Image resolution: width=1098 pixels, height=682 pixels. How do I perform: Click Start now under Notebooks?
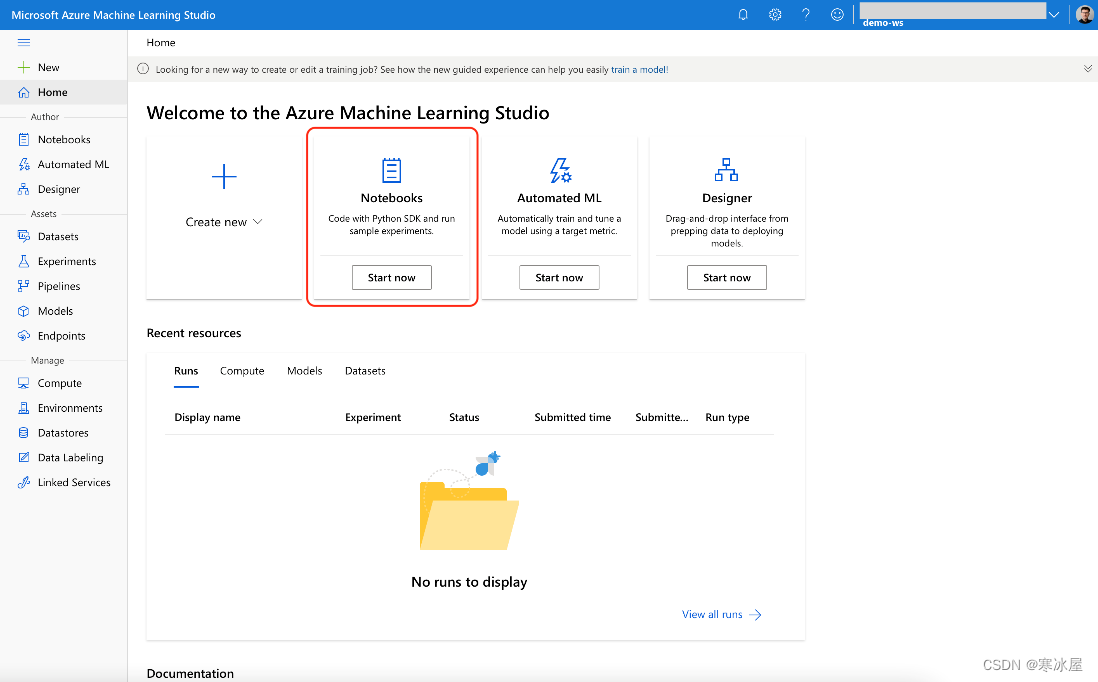[391, 277]
